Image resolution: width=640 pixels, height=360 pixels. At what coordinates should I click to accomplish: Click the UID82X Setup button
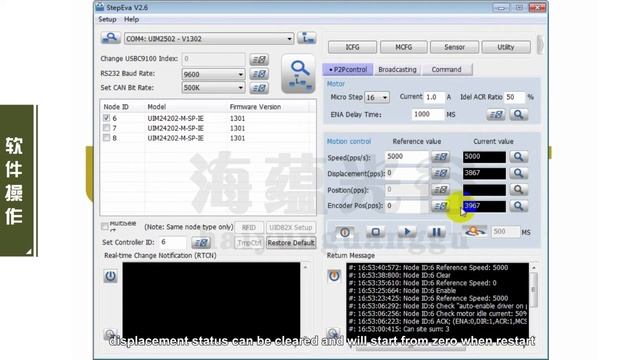[291, 227]
